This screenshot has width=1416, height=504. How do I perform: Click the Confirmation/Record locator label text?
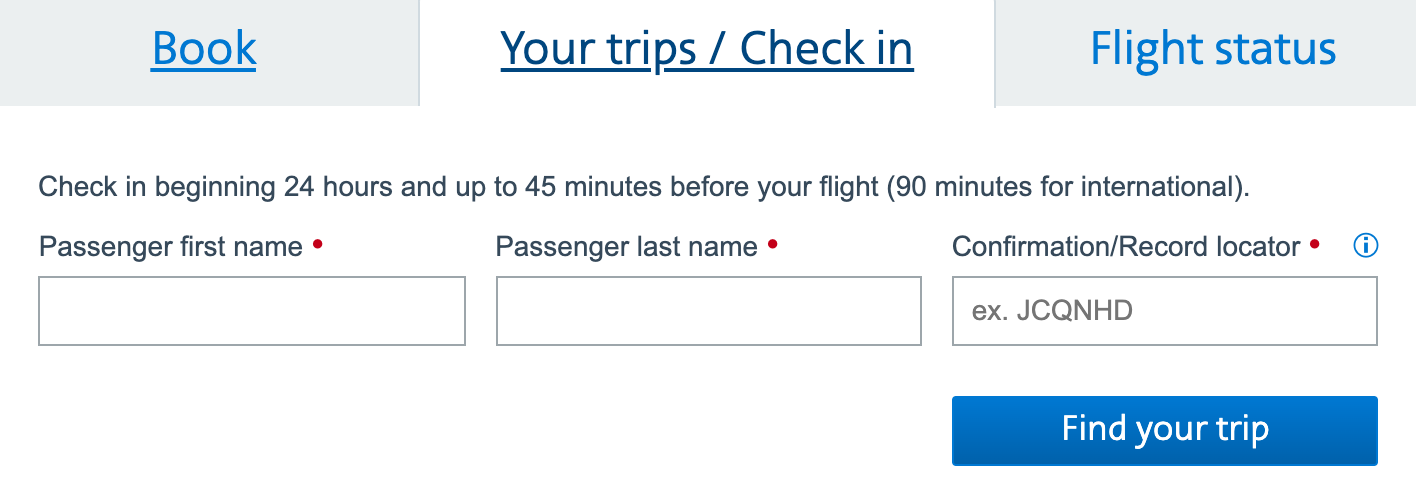[1126, 247]
